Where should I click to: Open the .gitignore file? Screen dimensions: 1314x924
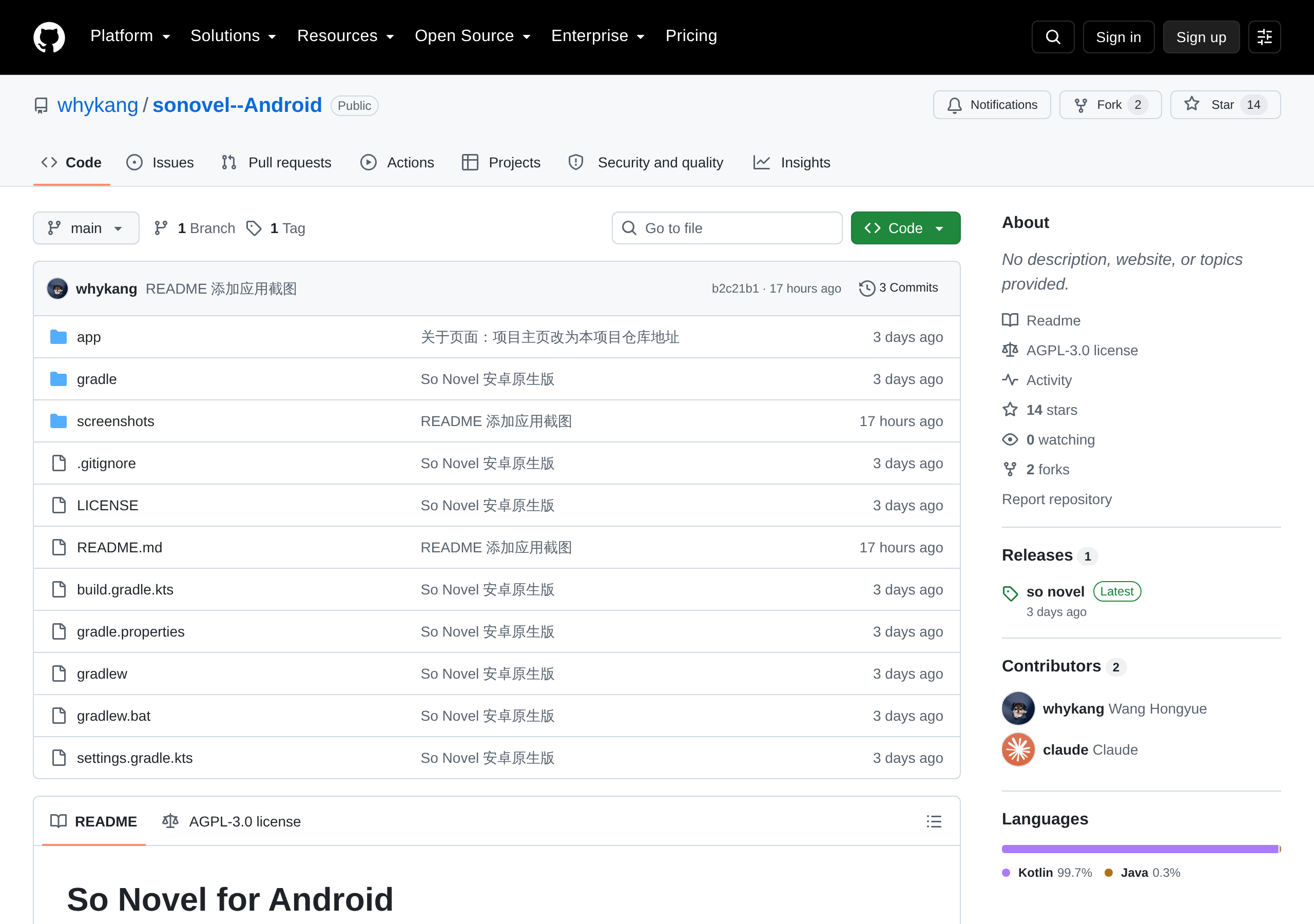point(106,464)
